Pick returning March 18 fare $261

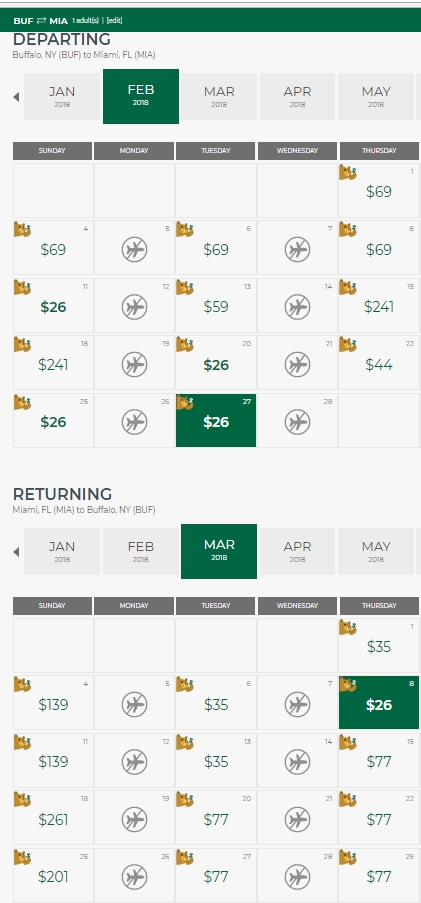click(53, 818)
